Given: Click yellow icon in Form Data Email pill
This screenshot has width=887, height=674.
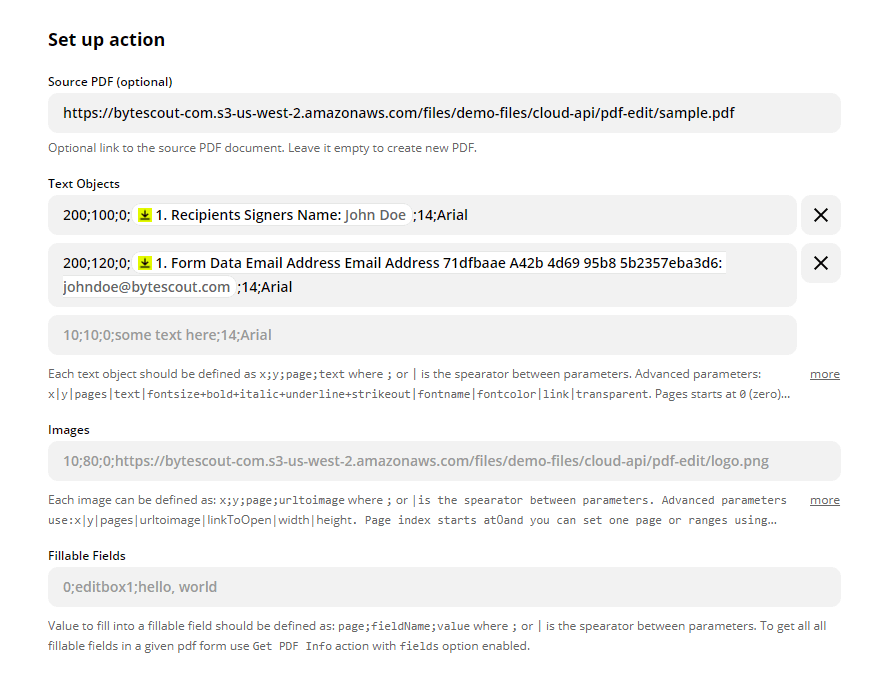Looking at the screenshot, I should [145, 263].
